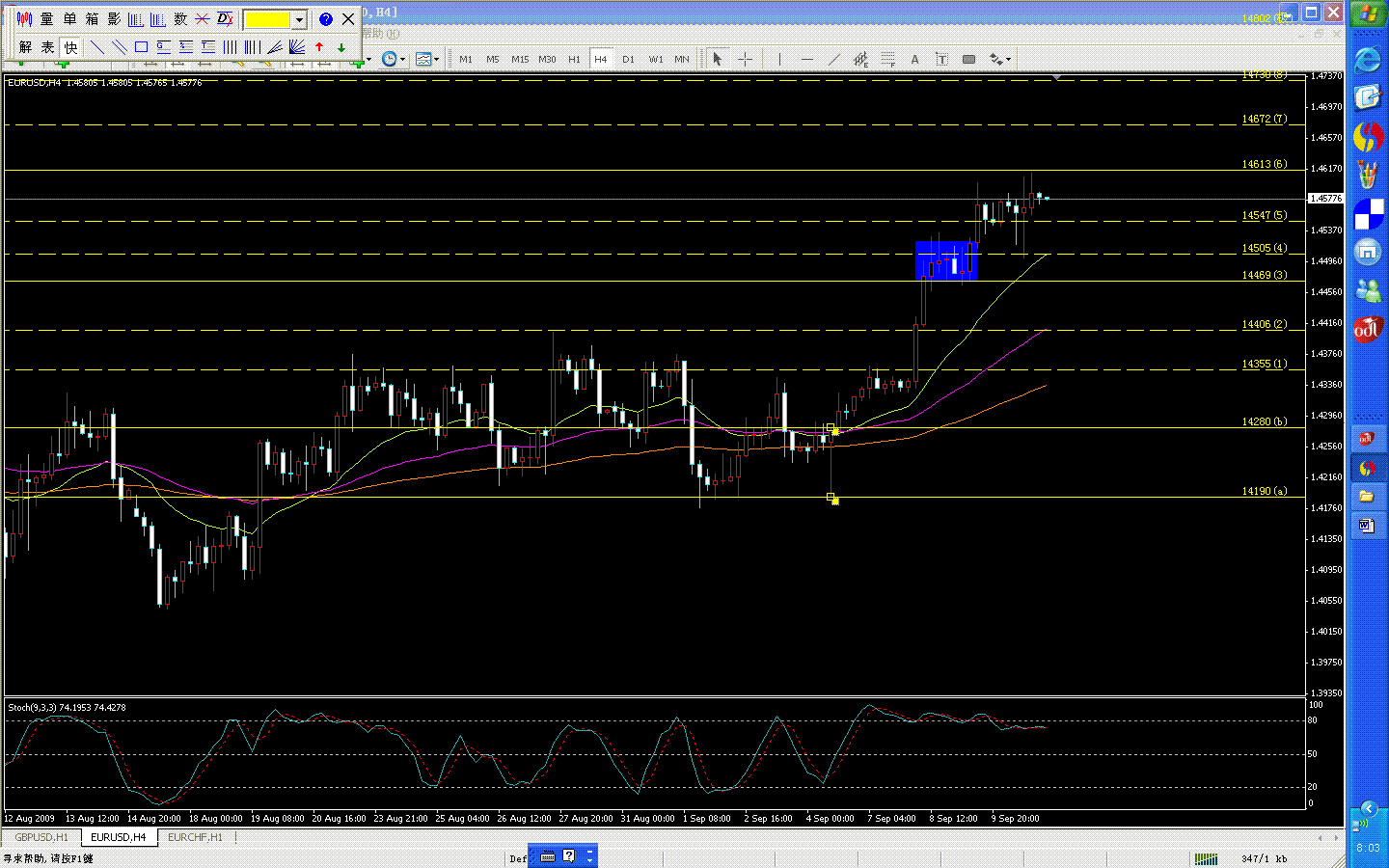
Task: Click the connection bars status indicator
Action: (x=1206, y=858)
